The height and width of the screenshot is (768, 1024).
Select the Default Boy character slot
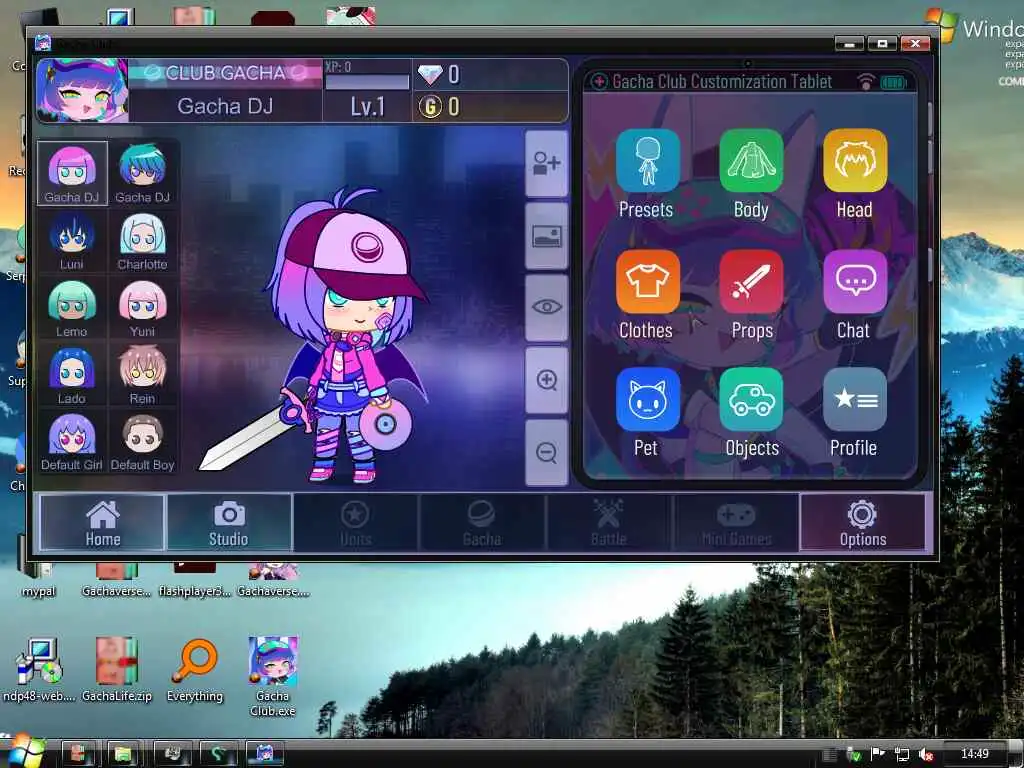[142, 441]
